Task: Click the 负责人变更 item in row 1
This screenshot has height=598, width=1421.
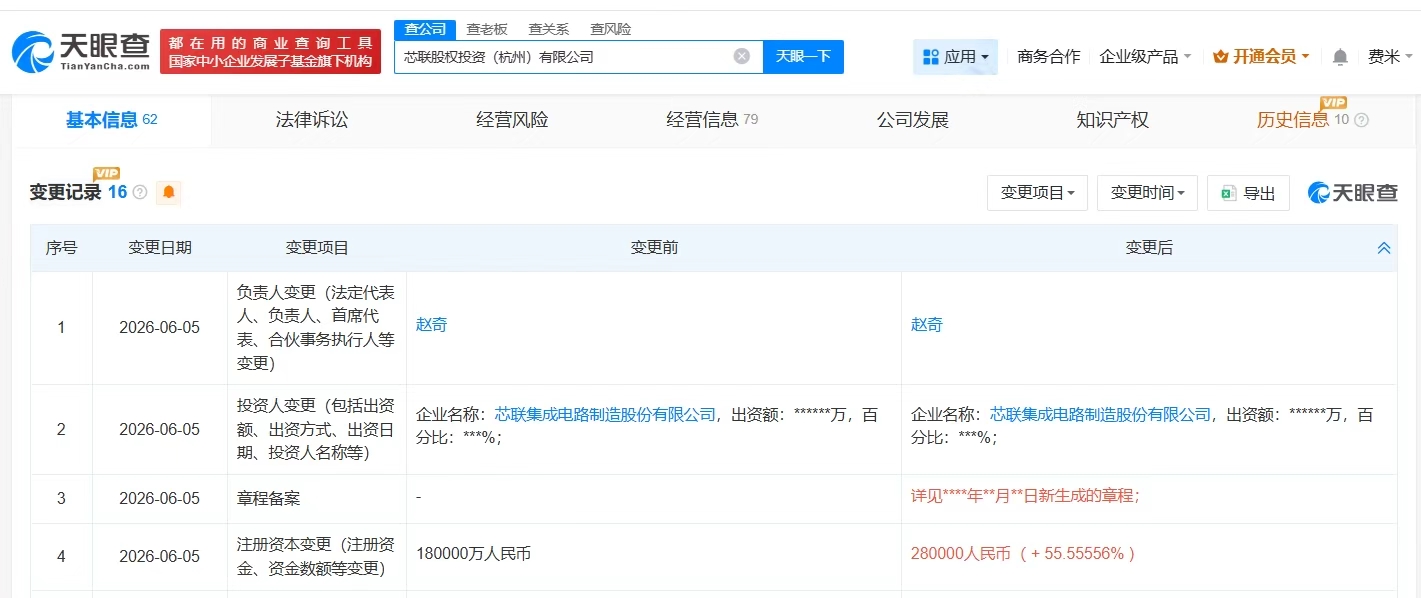Action: pos(316,328)
